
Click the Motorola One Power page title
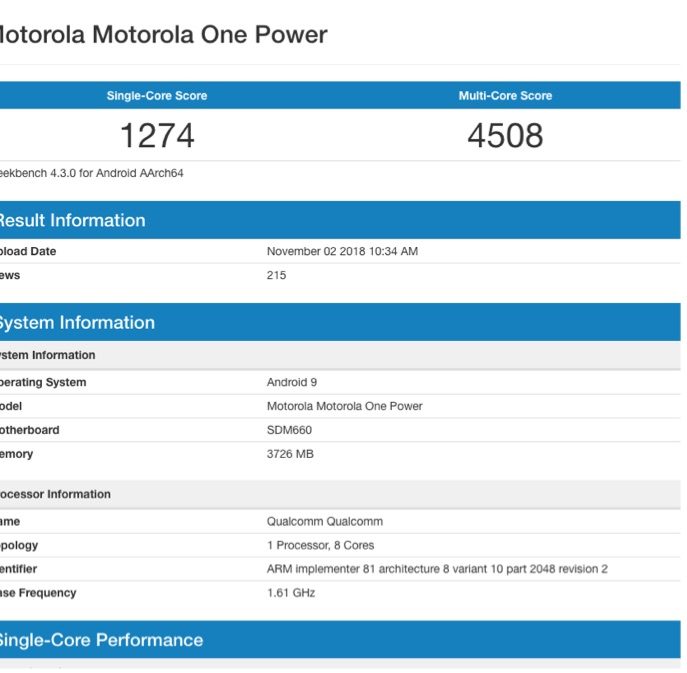pyautogui.click(x=161, y=35)
